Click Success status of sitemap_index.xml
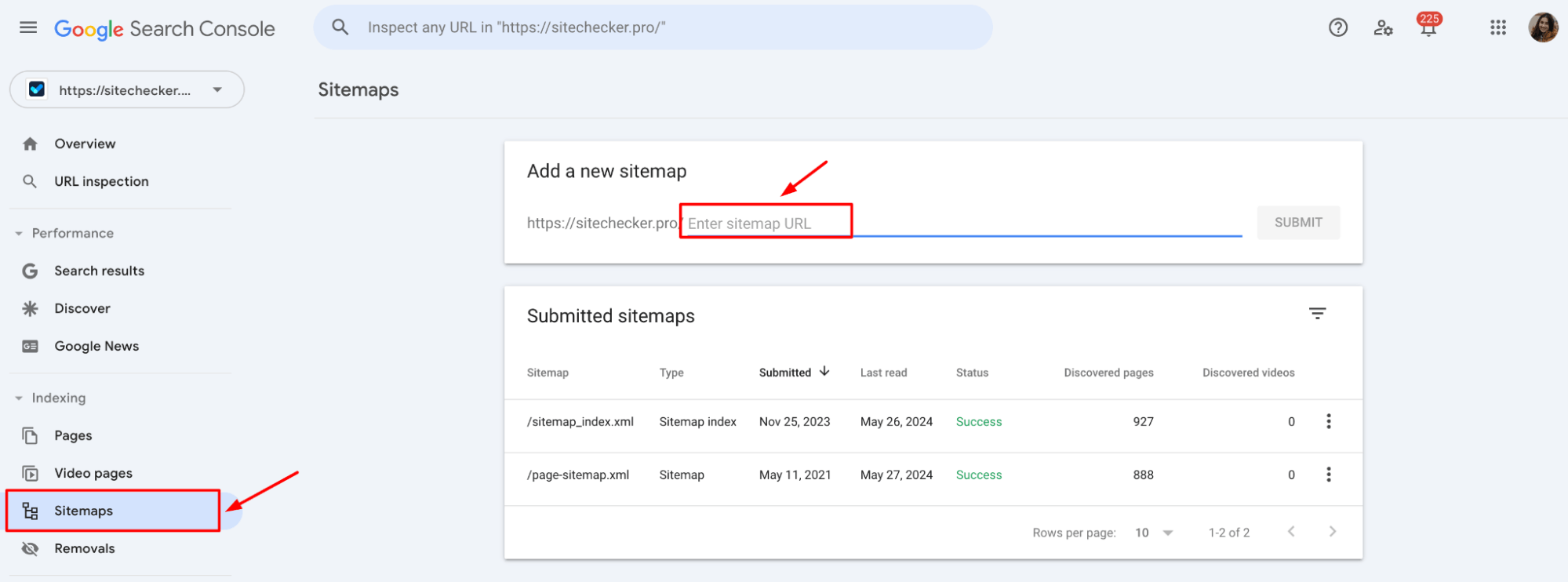This screenshot has height=582, width=1568. click(979, 422)
